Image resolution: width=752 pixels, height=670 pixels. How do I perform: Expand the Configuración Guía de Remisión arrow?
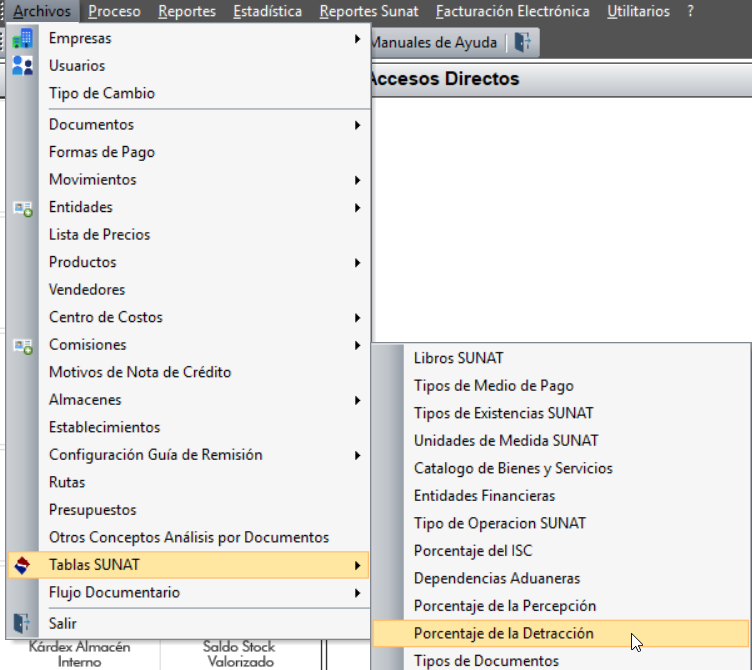pos(357,456)
